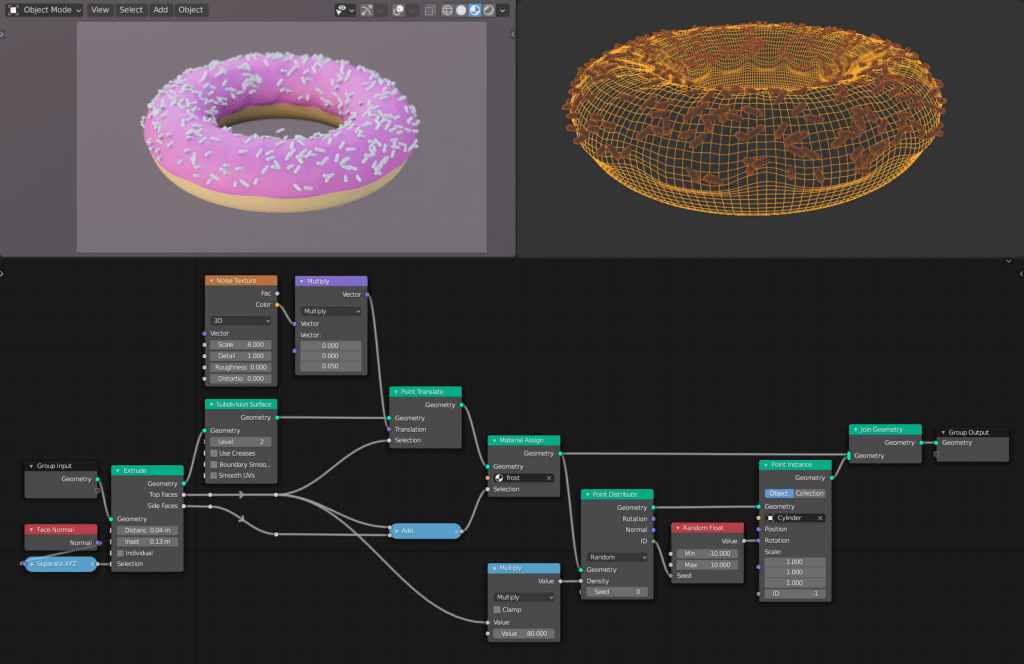Switch to wireframe shading
Viewport: 1024px width, 664px height.
click(x=448, y=10)
